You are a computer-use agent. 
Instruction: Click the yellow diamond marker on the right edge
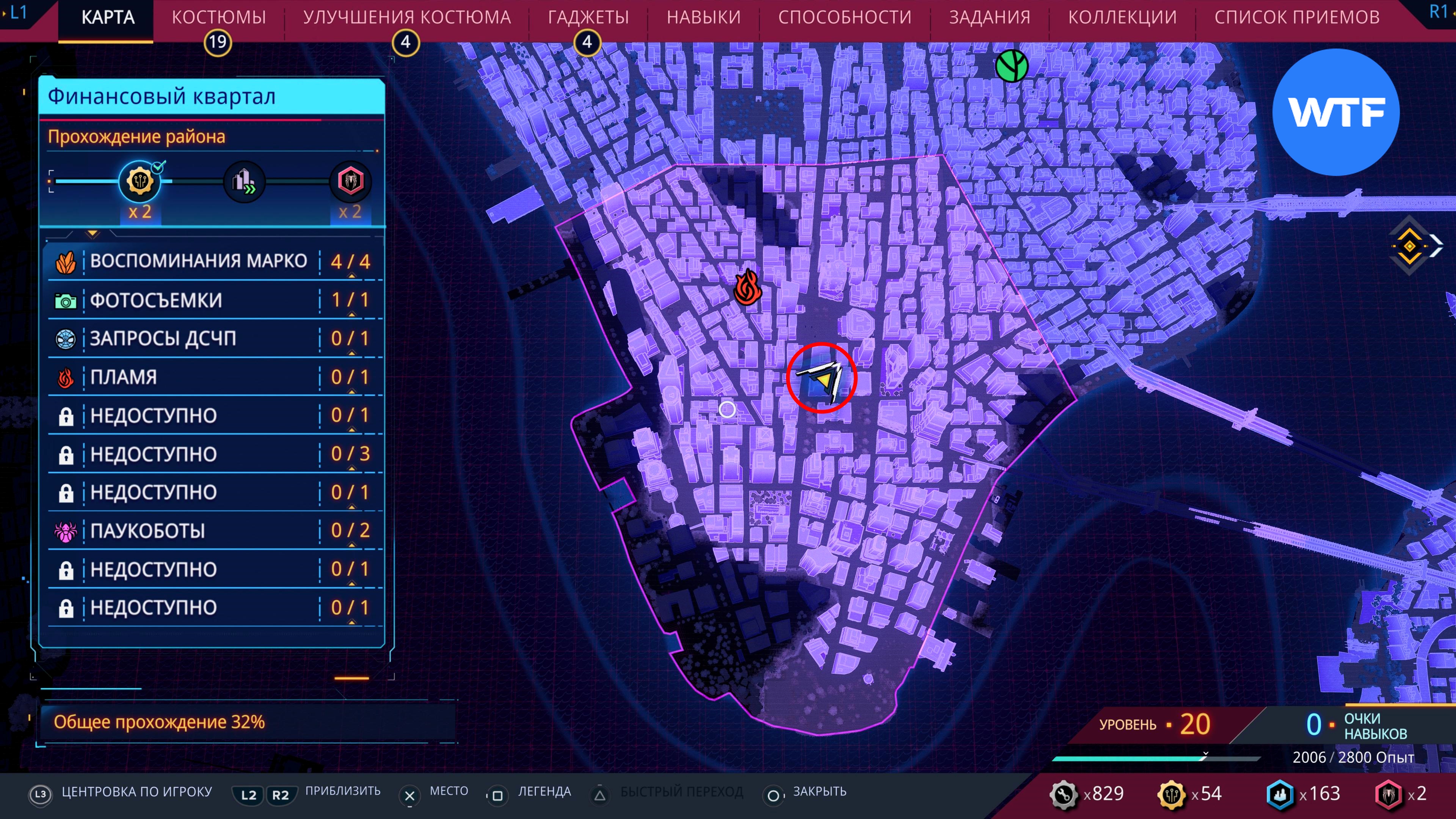point(1409,246)
